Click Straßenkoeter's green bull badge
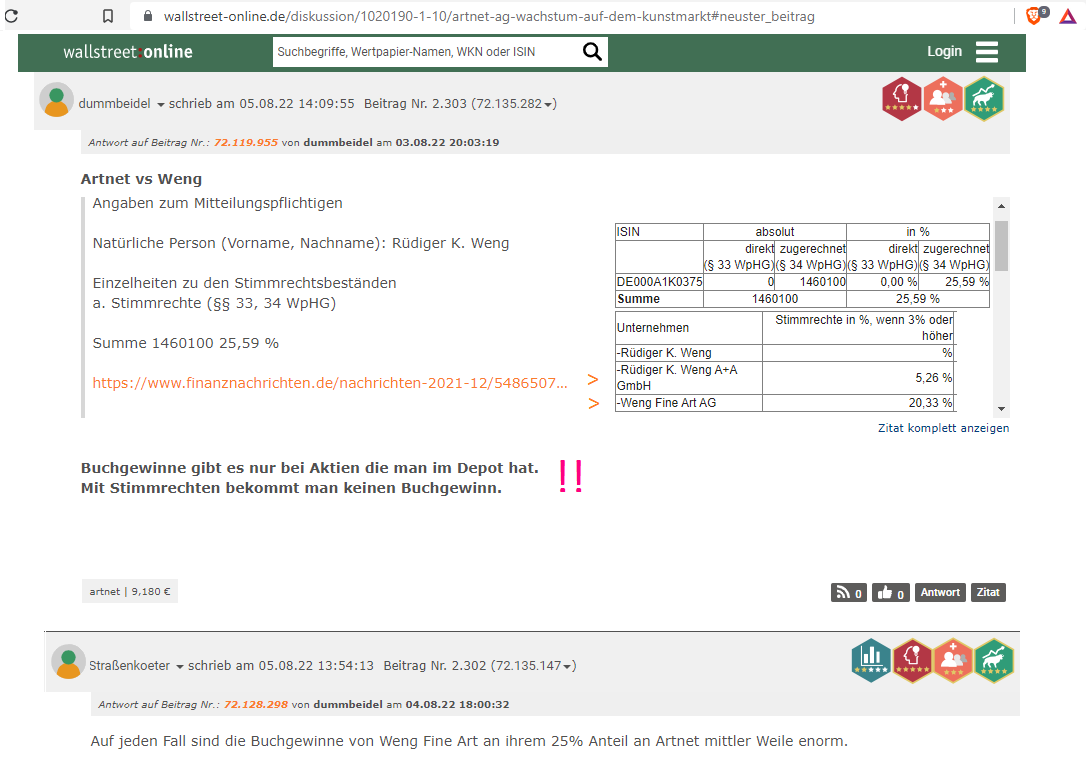Image resolution: width=1086 pixels, height=768 pixels. [994, 660]
